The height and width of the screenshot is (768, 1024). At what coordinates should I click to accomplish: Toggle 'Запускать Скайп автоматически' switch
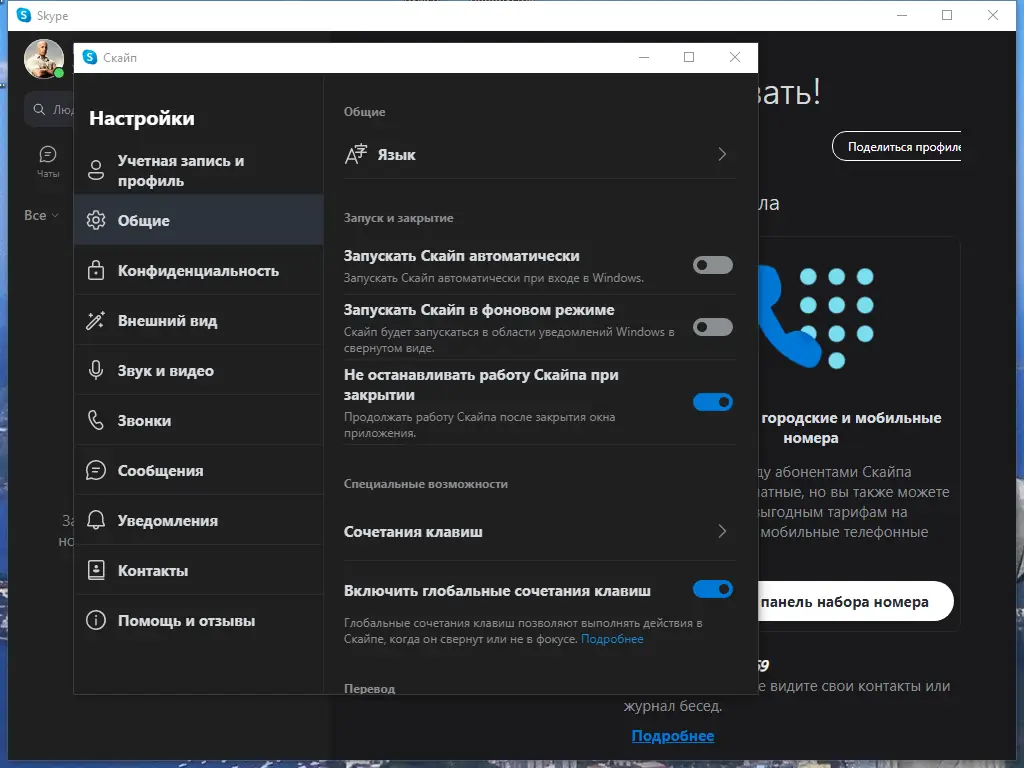(712, 265)
